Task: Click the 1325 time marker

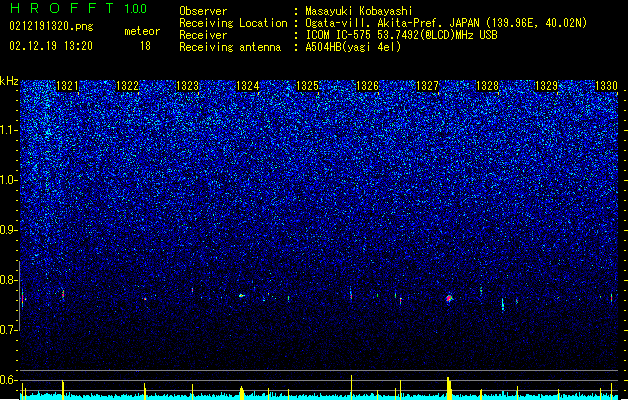Action: 307,86
